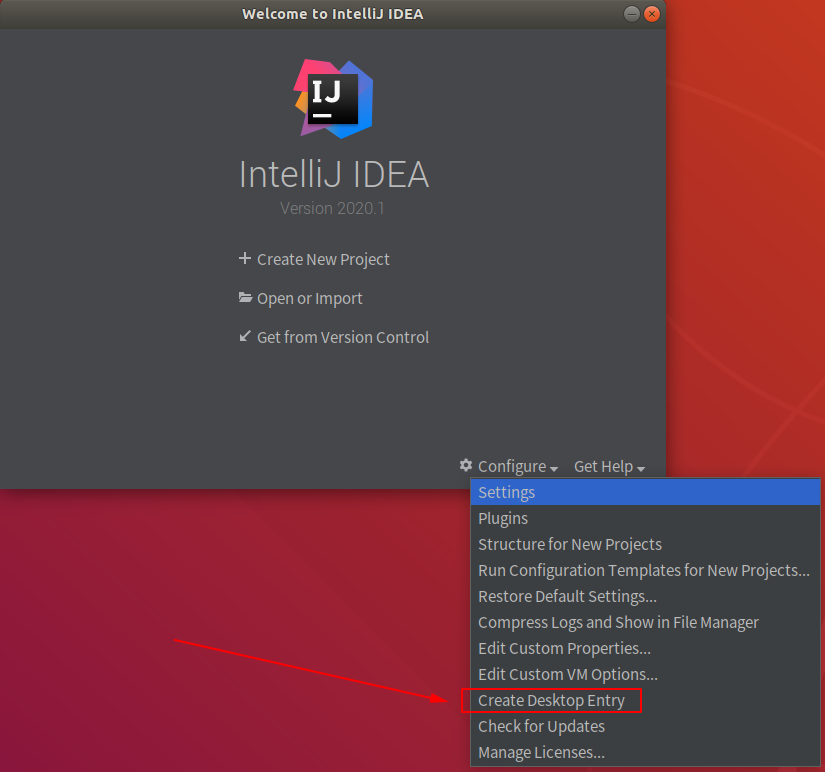Choose Compress Logs and Show in File Manager
825x772 pixels.
pos(618,622)
